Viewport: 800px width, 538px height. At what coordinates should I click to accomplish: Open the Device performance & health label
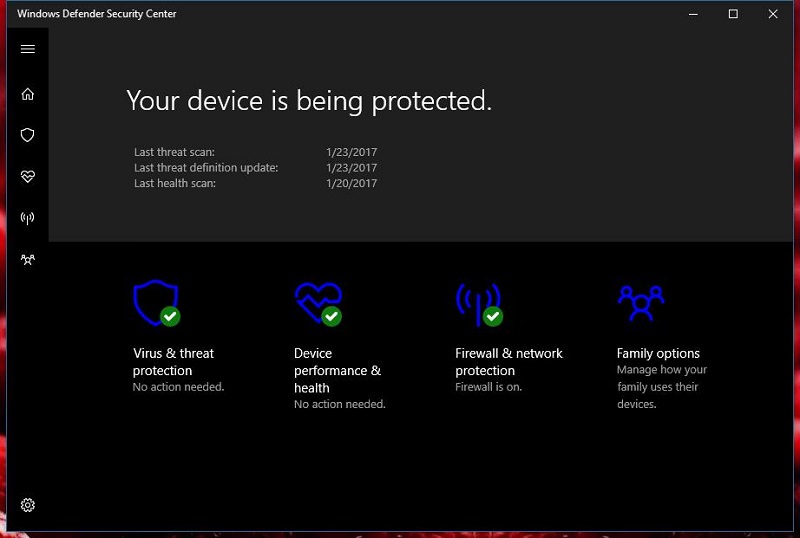pyautogui.click(x=337, y=370)
